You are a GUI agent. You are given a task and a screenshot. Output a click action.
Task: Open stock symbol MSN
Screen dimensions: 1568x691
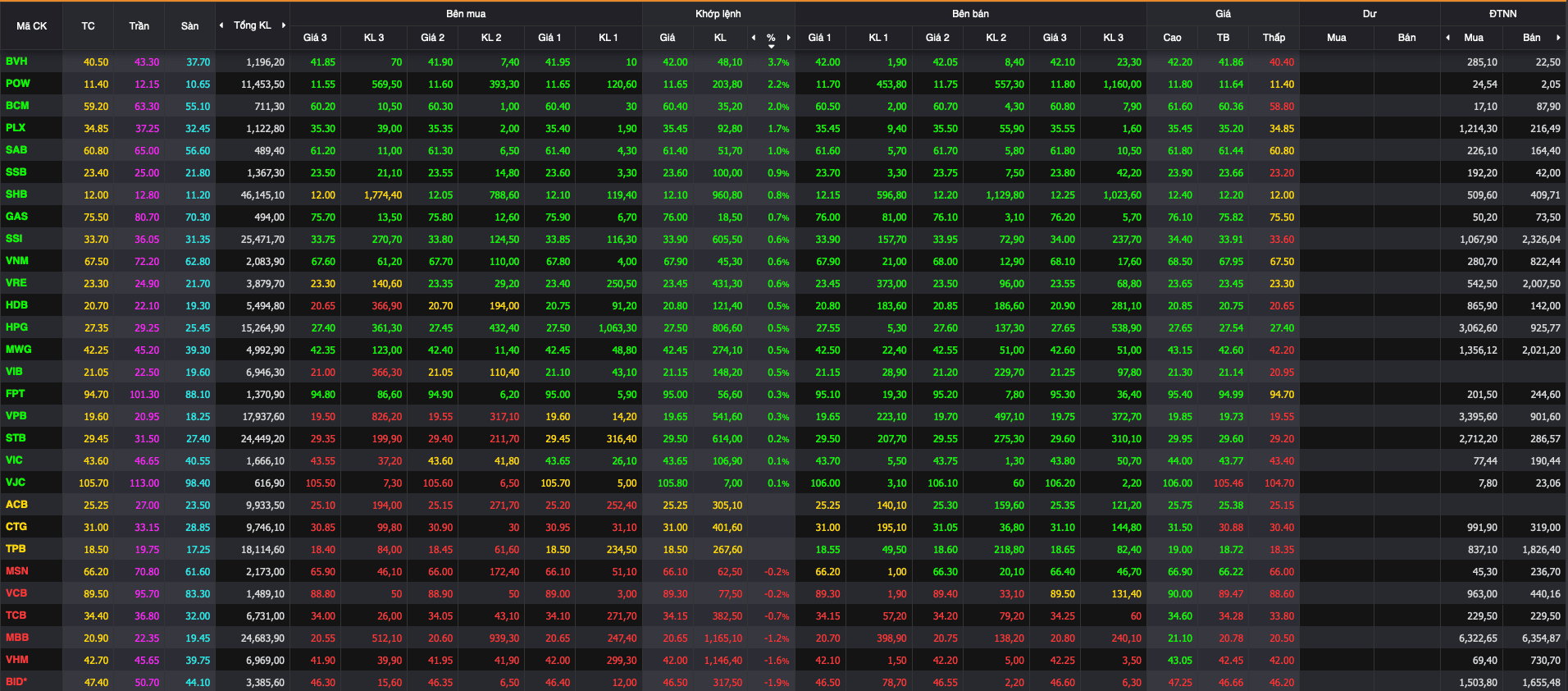17,571
